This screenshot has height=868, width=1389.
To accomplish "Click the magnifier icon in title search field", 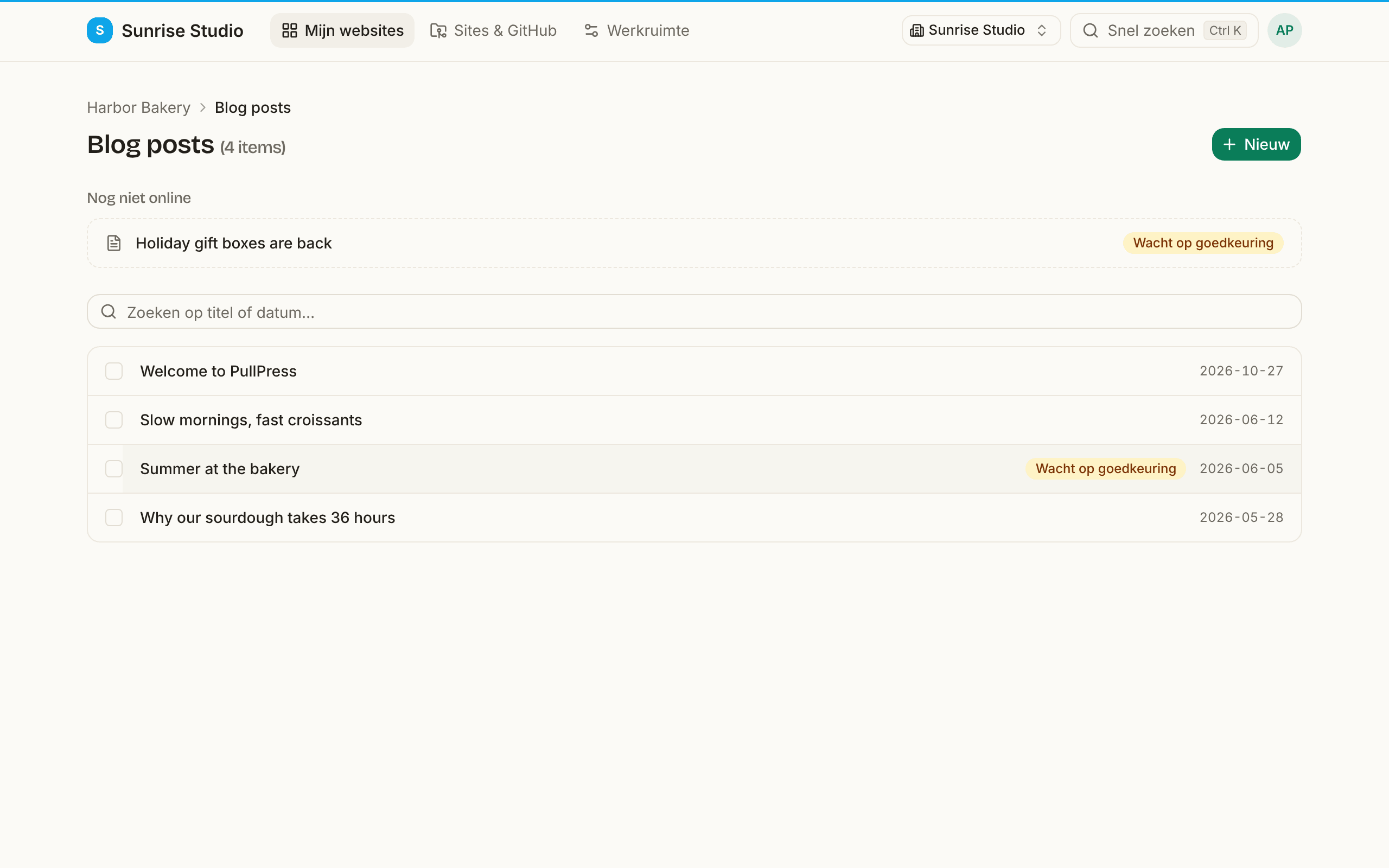I will point(109,312).
